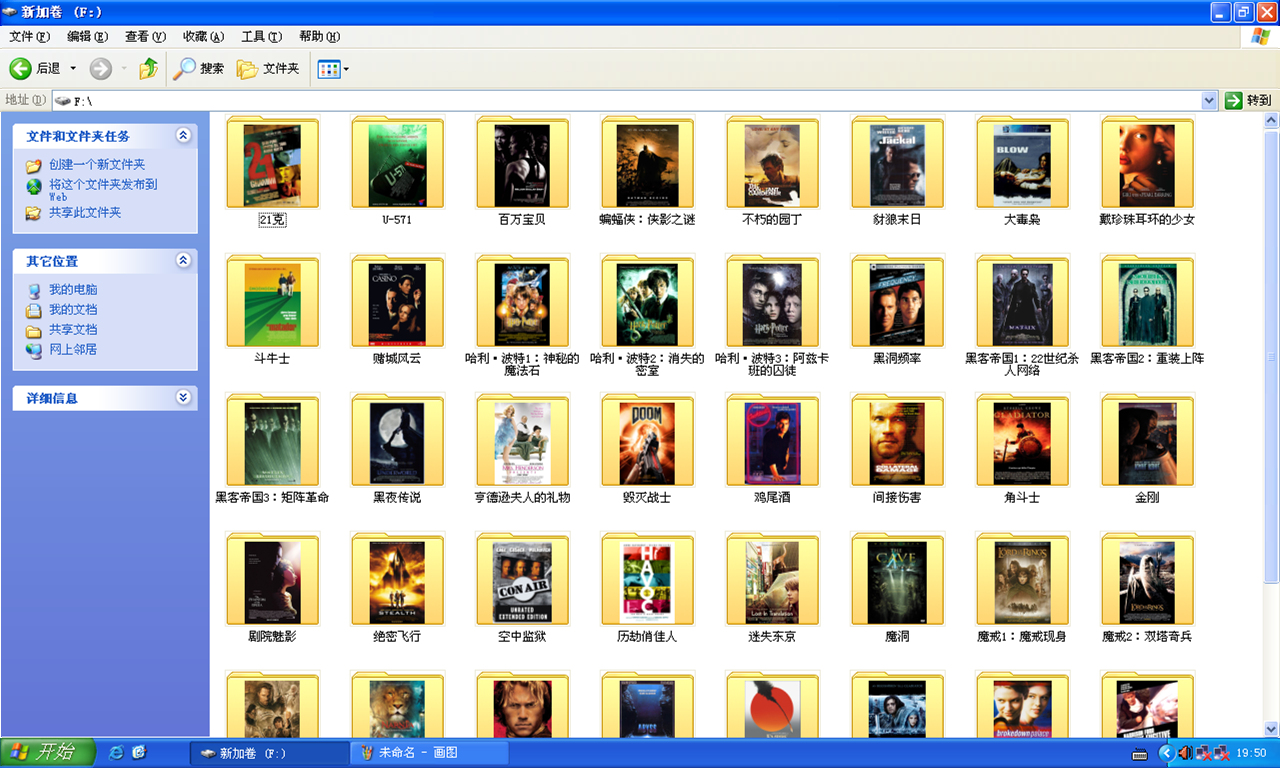Click the 转到 go button

pos(1249,101)
